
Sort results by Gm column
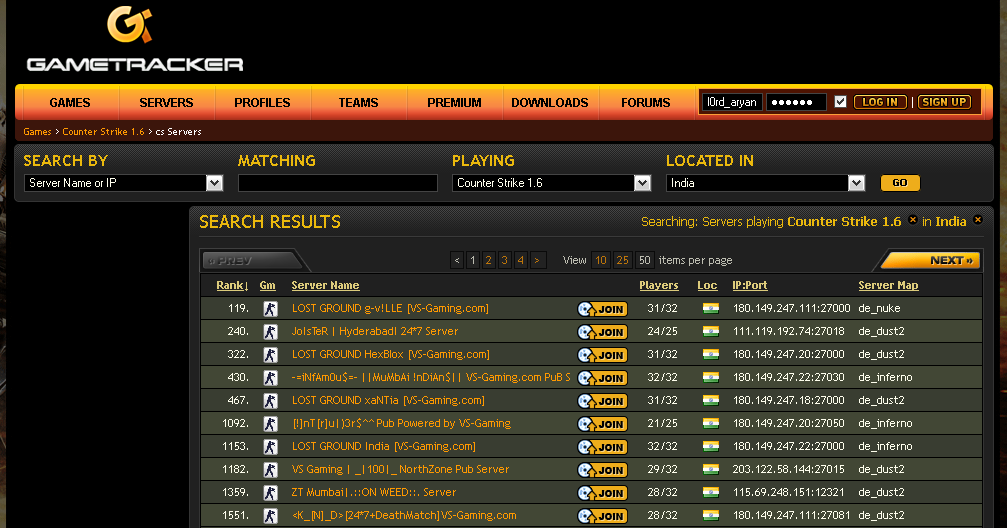click(267, 285)
